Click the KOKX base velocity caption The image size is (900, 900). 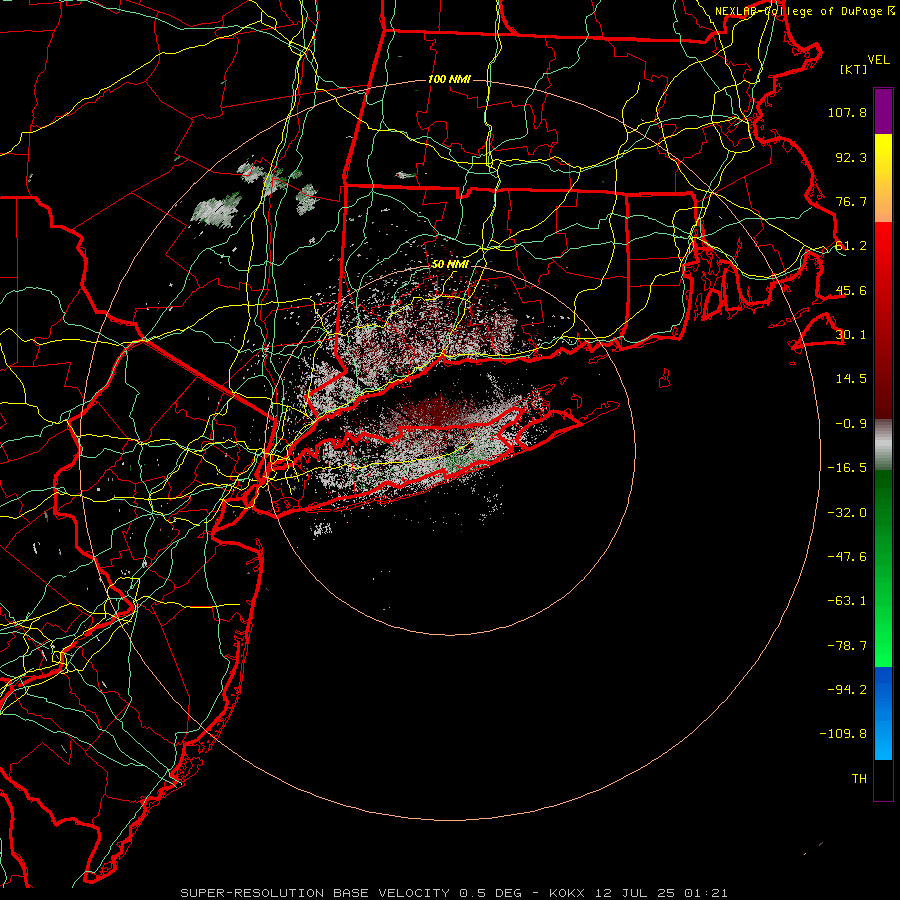pyautogui.click(x=454, y=893)
